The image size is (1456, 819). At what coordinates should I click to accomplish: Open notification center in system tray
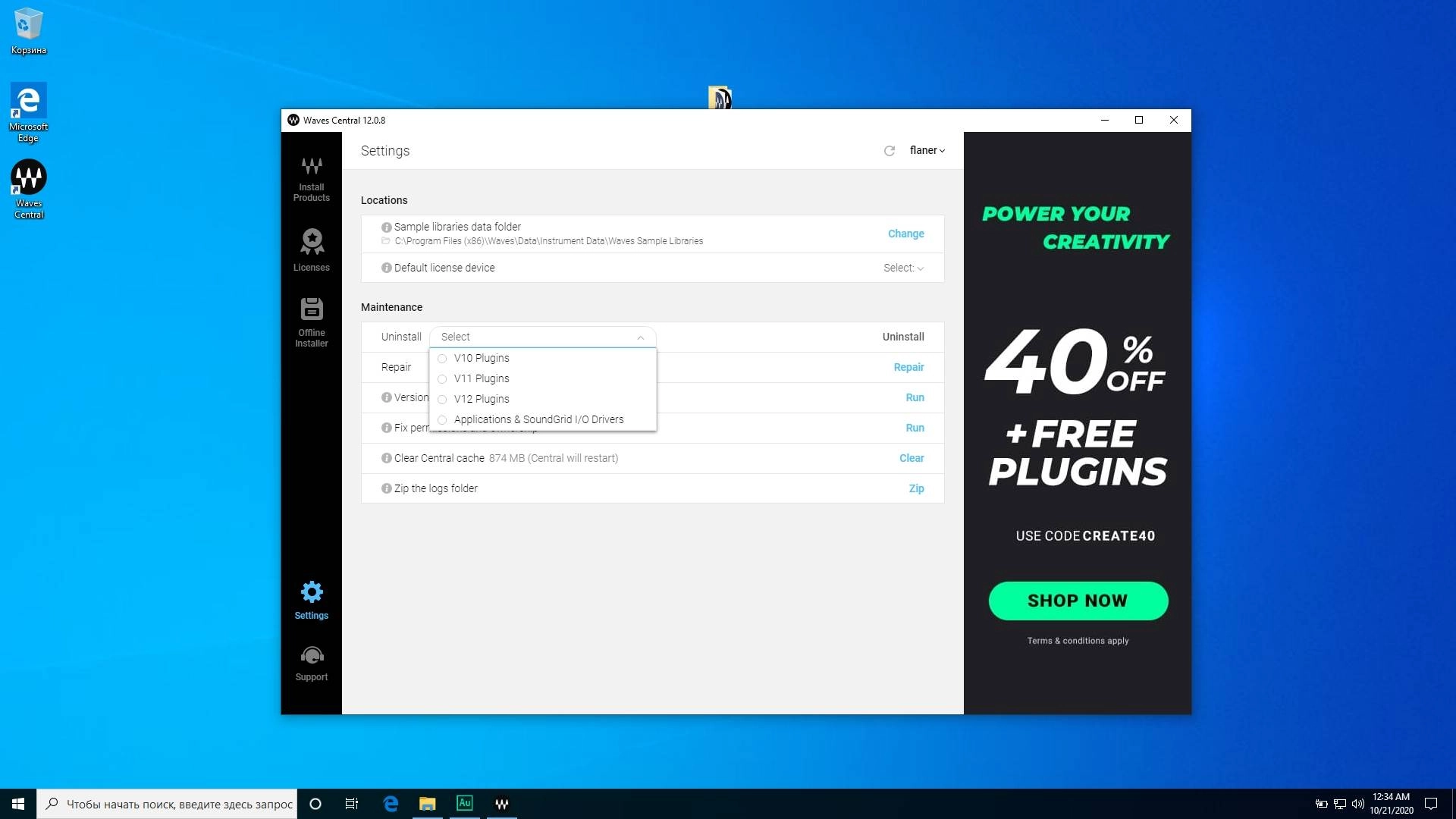click(1431, 804)
